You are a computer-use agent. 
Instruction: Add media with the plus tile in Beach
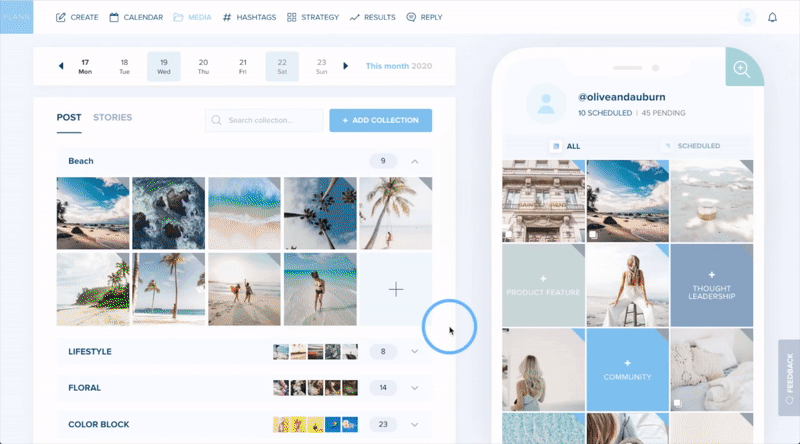pos(395,289)
